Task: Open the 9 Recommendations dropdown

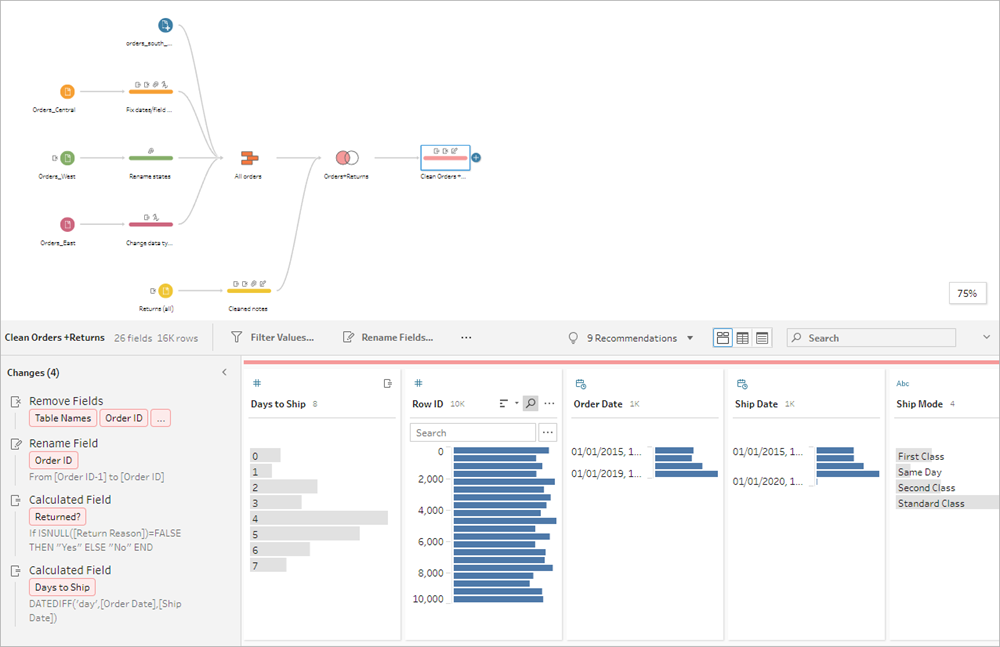Action: [x=690, y=338]
